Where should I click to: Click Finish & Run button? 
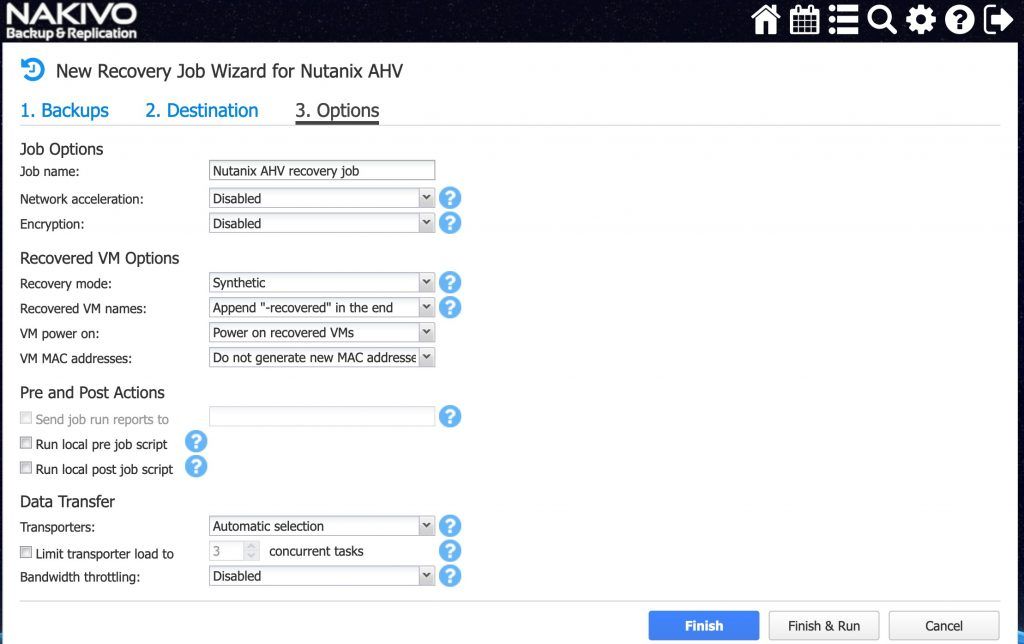coord(824,626)
